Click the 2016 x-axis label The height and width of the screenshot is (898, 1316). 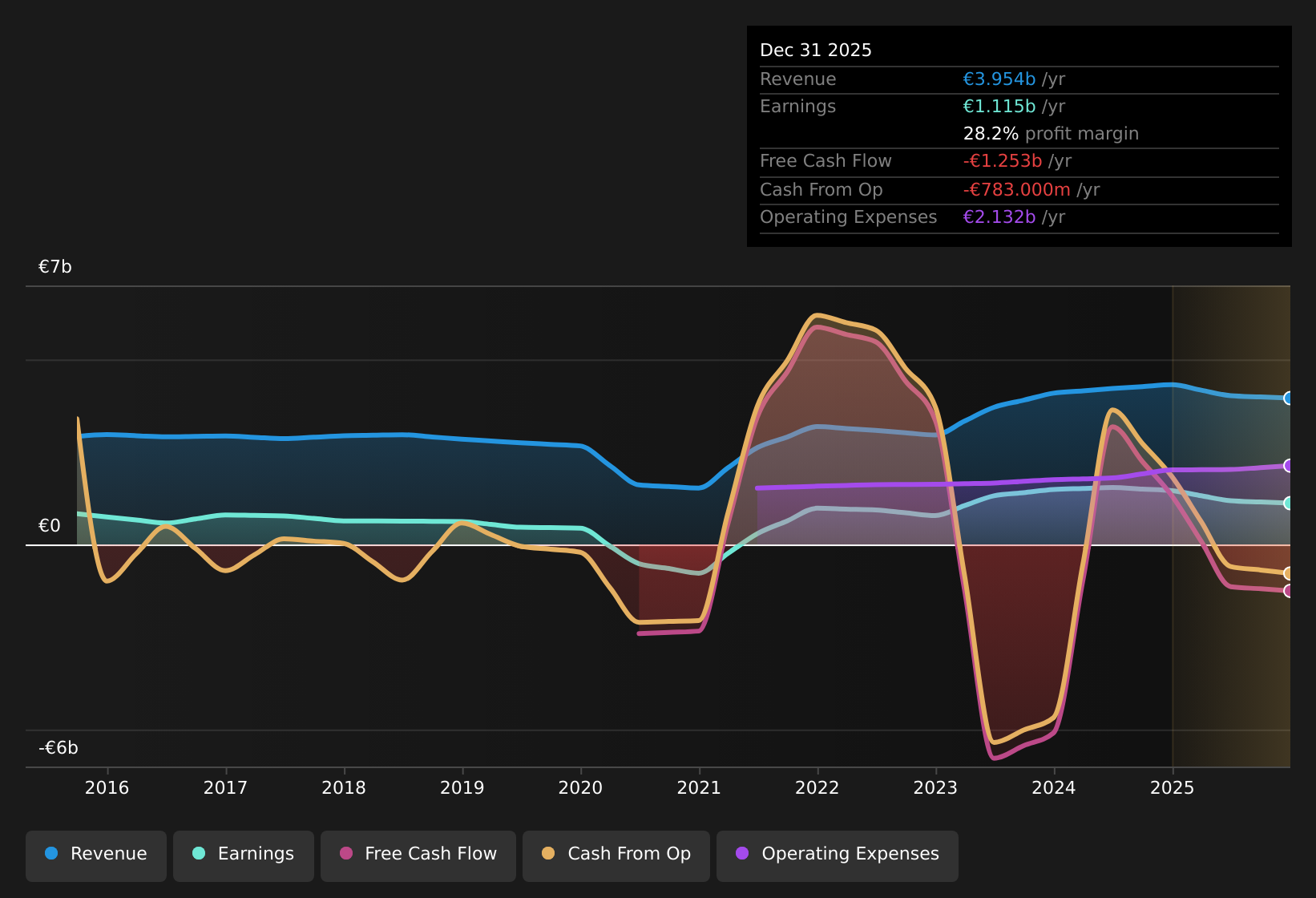(x=107, y=788)
